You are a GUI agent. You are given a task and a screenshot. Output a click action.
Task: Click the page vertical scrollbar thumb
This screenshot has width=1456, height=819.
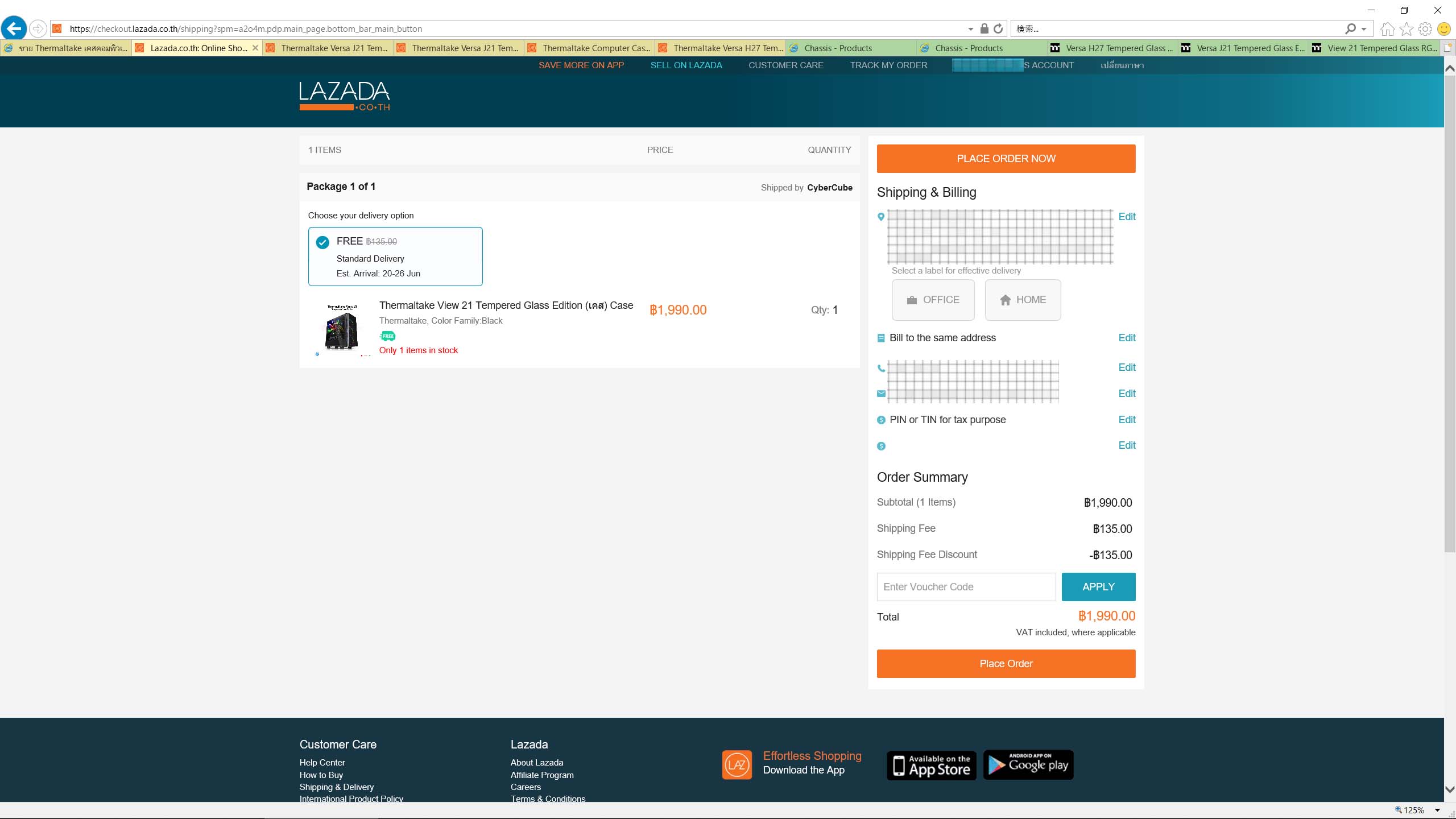(1450, 313)
